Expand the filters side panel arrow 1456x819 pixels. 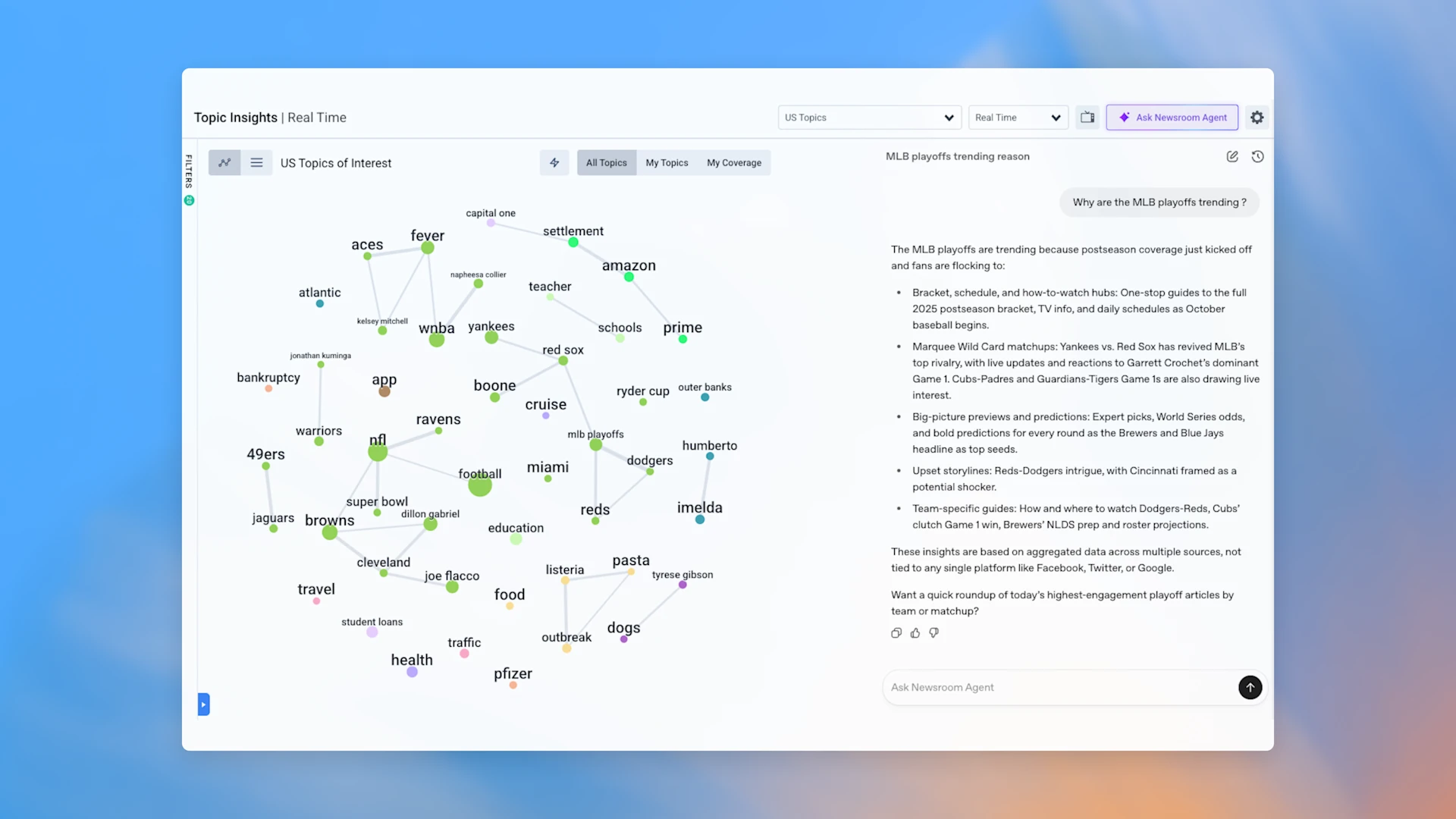point(203,704)
